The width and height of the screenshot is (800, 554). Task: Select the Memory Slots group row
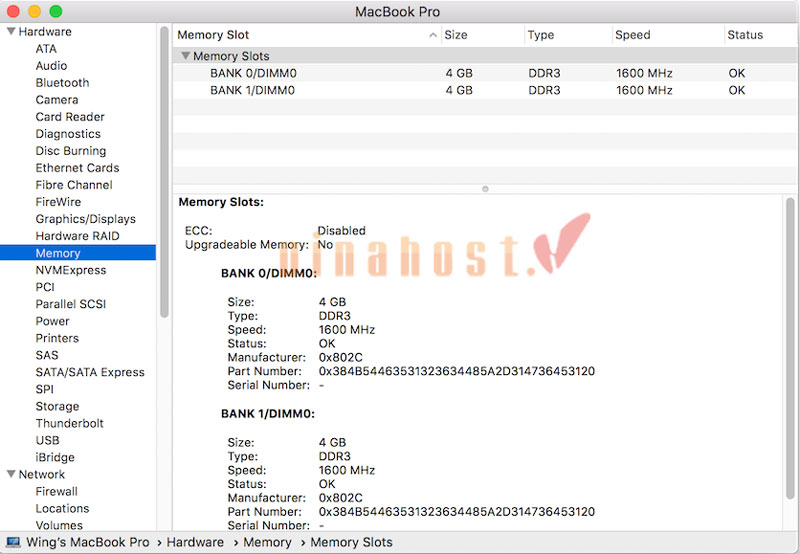[x=485, y=56]
